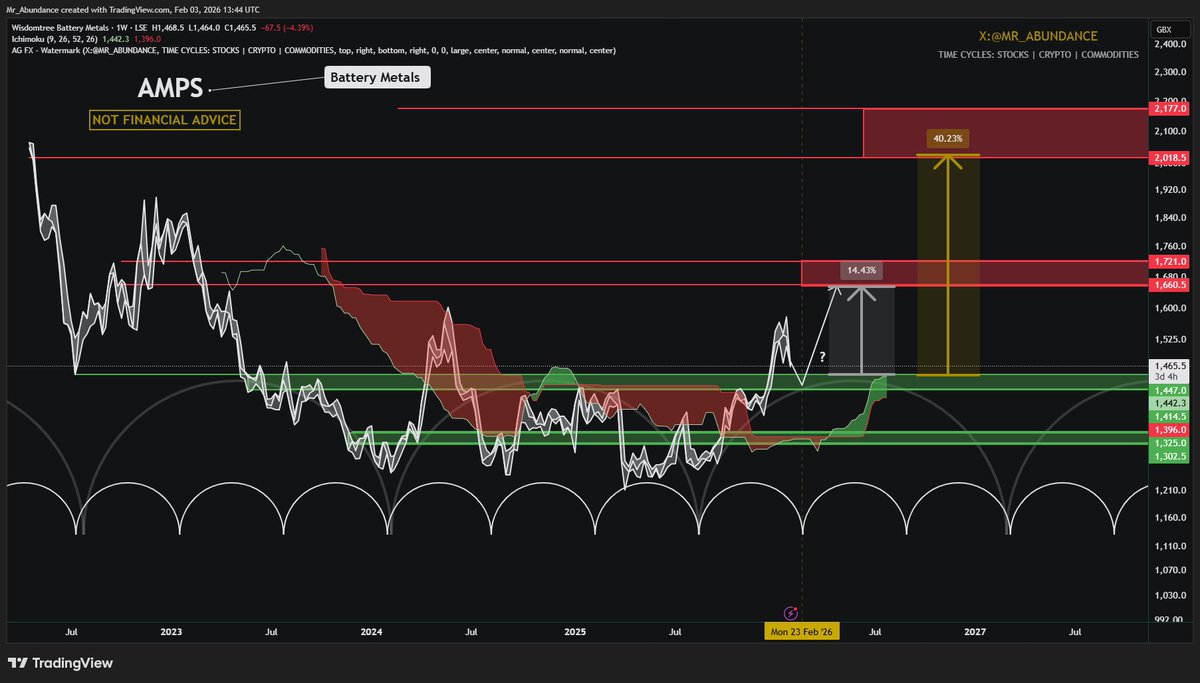Click the 1,721.0 red price label
1200x683 pixels.
click(x=1168, y=261)
